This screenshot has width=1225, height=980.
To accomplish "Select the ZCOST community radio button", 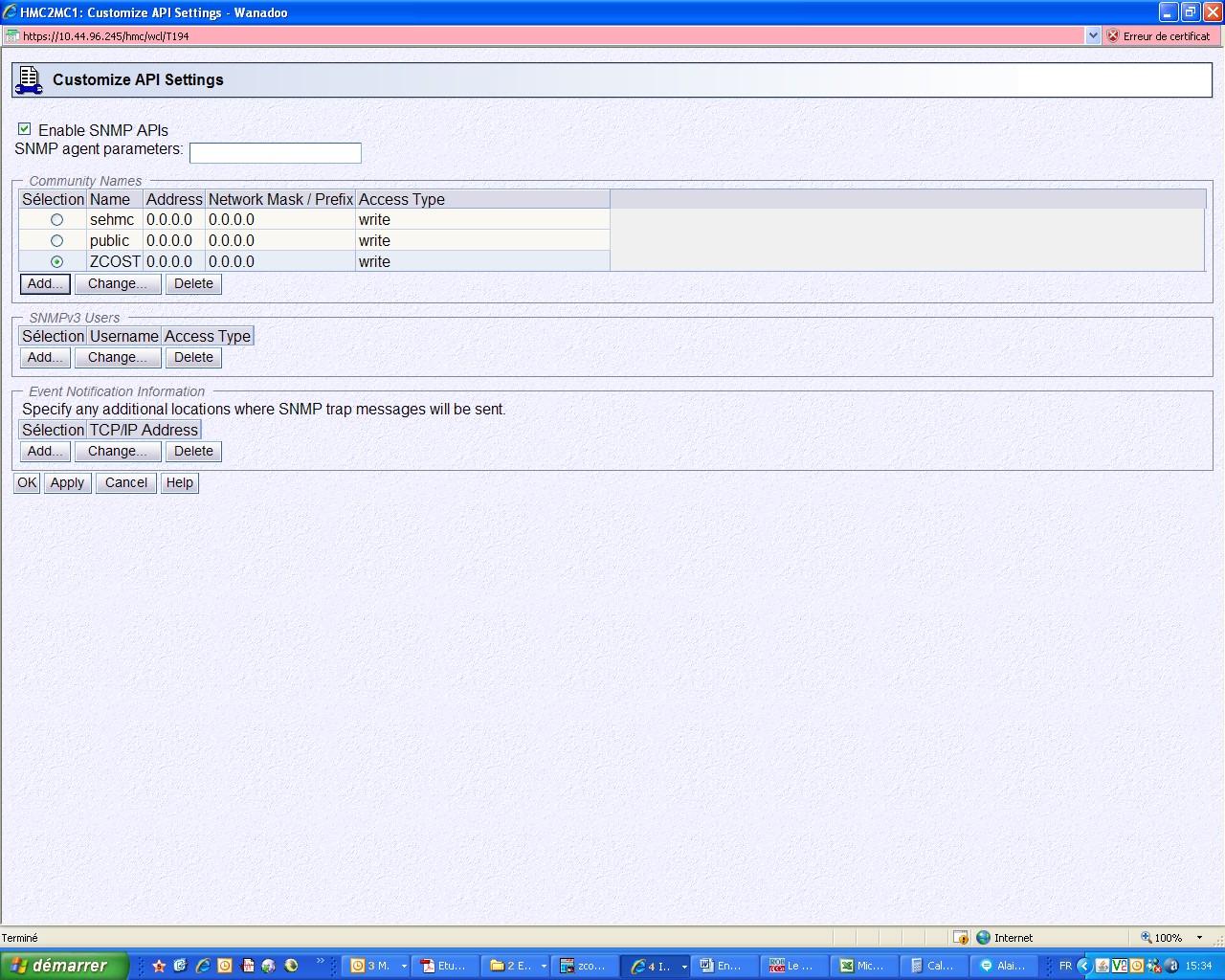I will (56, 262).
